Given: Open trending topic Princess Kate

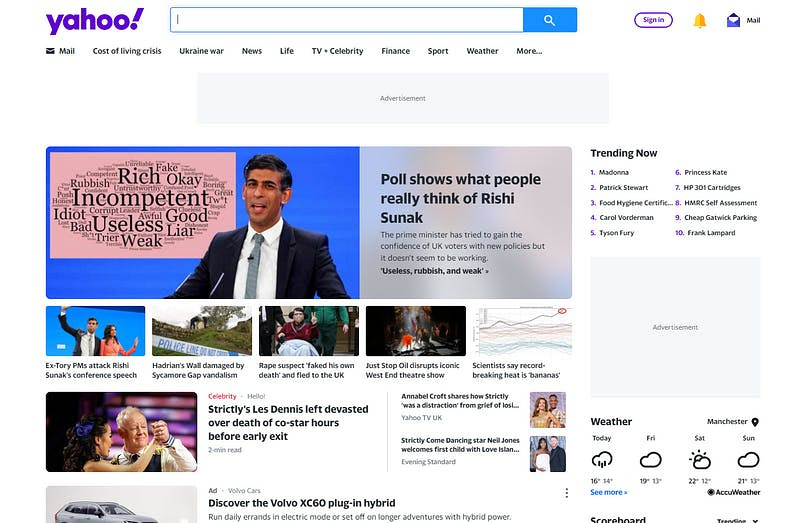Looking at the screenshot, I should pyautogui.click(x=706, y=172).
